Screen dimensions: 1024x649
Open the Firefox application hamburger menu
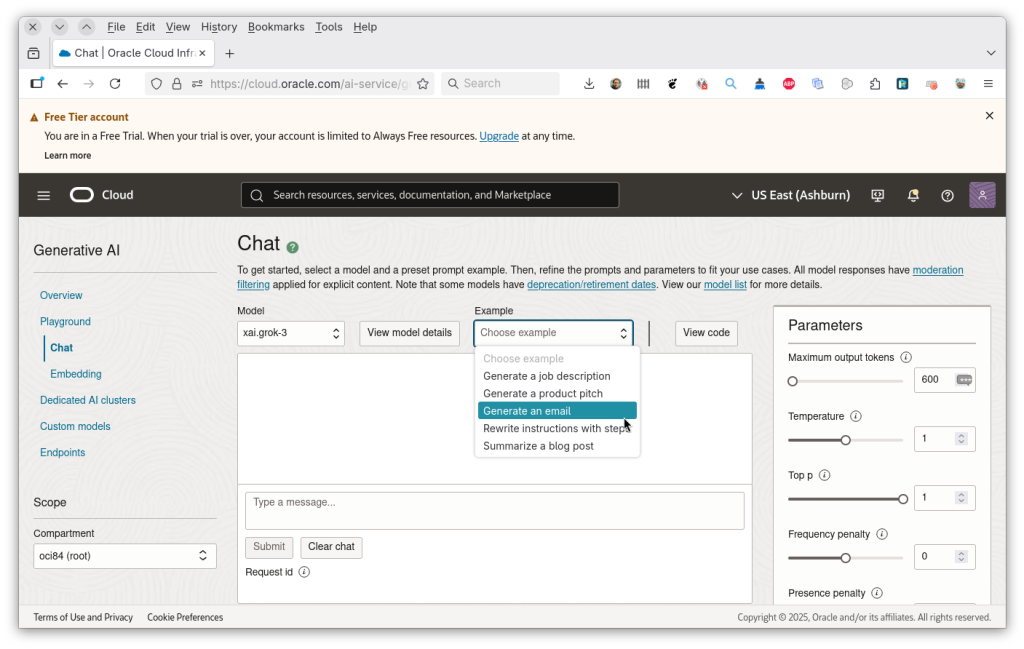pyautogui.click(x=988, y=84)
